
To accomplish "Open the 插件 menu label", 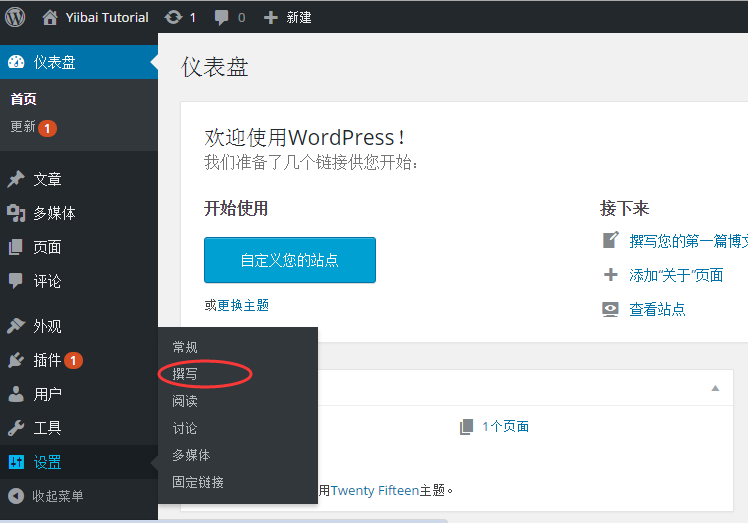I will click(47, 360).
